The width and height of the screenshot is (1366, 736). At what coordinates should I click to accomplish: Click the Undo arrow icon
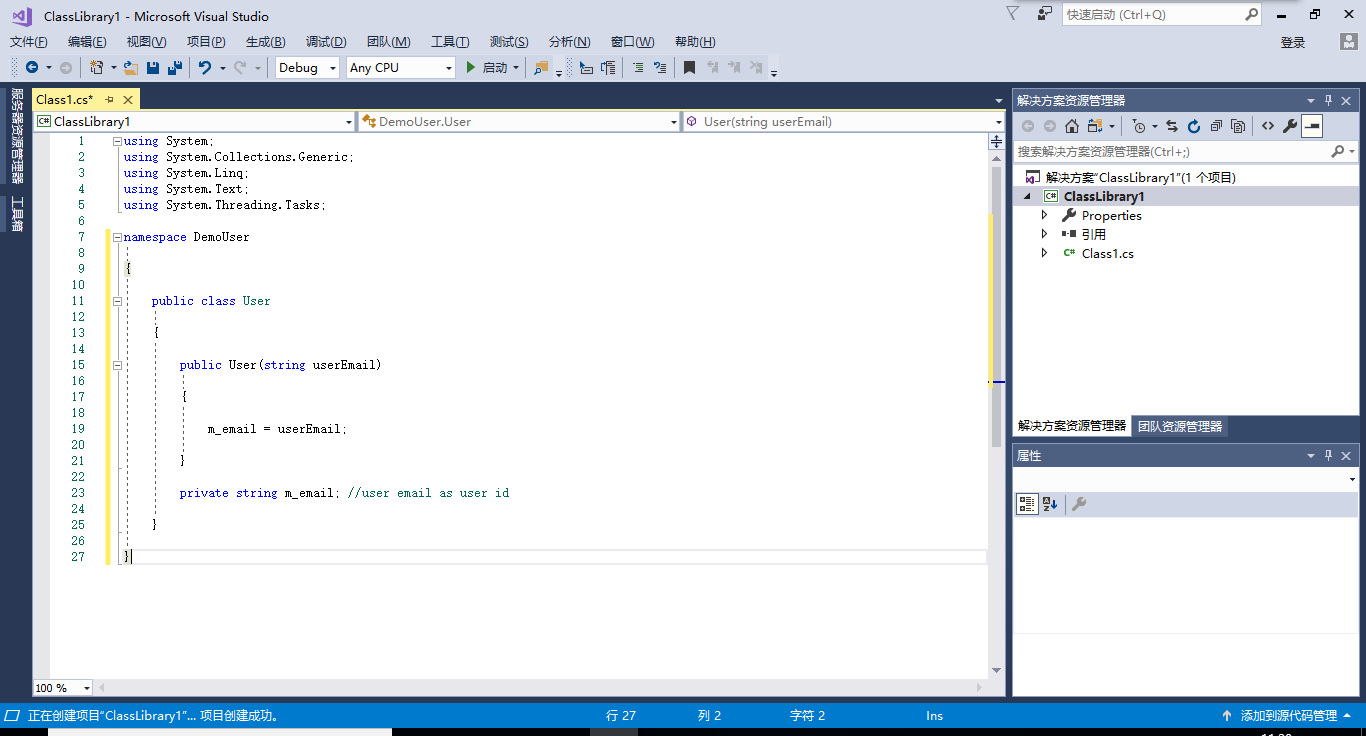point(204,68)
